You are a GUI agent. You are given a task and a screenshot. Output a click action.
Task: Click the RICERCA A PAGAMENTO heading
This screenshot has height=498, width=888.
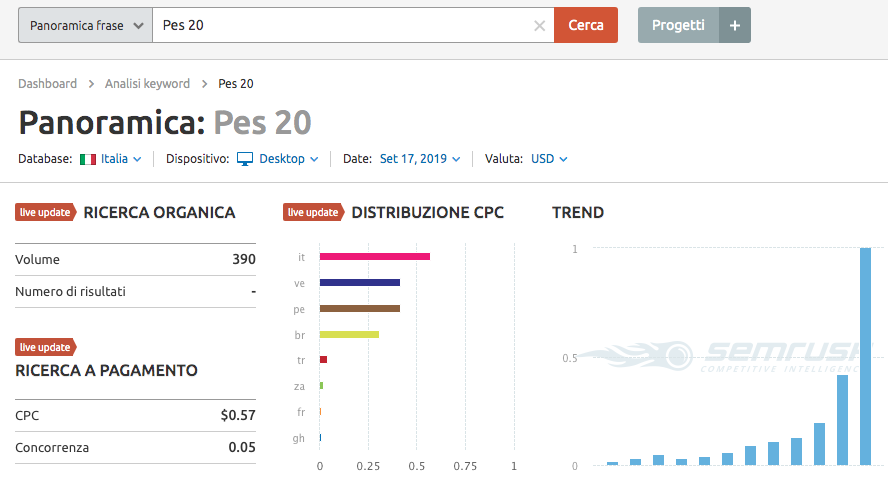[x=106, y=371]
